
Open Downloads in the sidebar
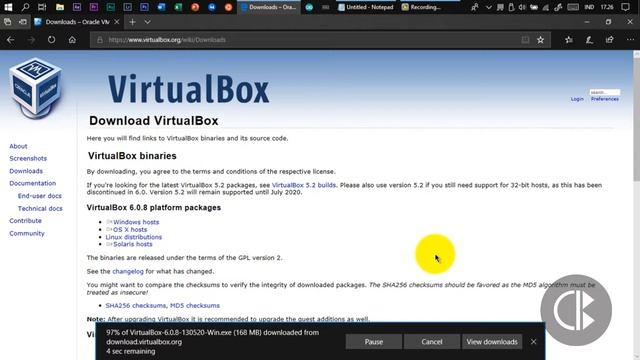click(x=26, y=171)
